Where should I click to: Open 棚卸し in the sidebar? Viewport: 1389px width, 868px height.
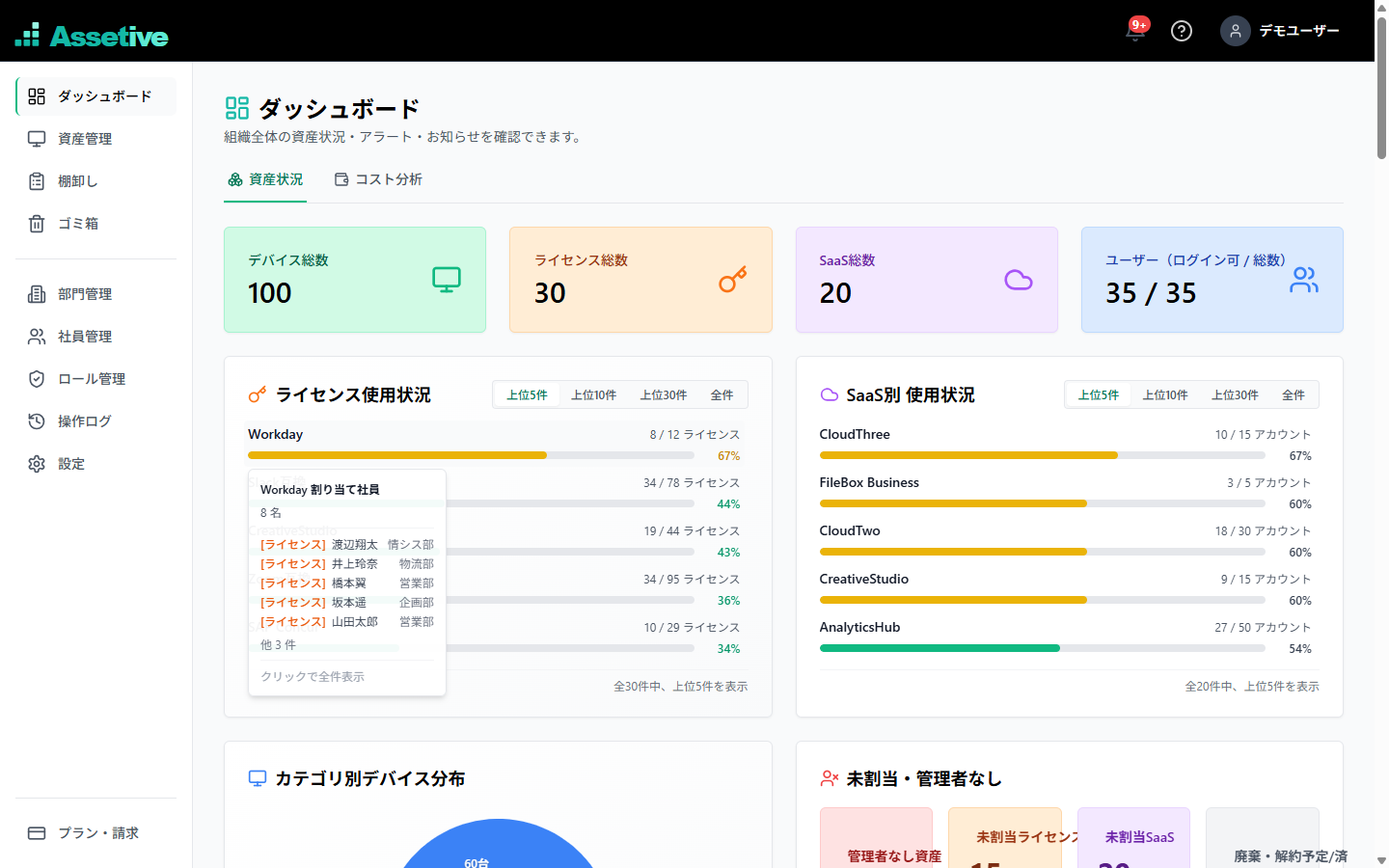(x=96, y=181)
